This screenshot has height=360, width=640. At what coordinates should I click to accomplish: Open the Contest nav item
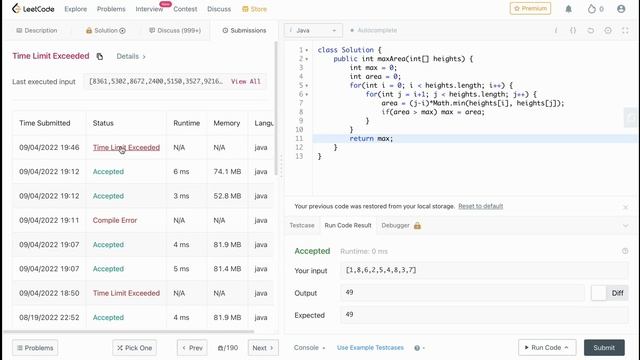point(185,9)
